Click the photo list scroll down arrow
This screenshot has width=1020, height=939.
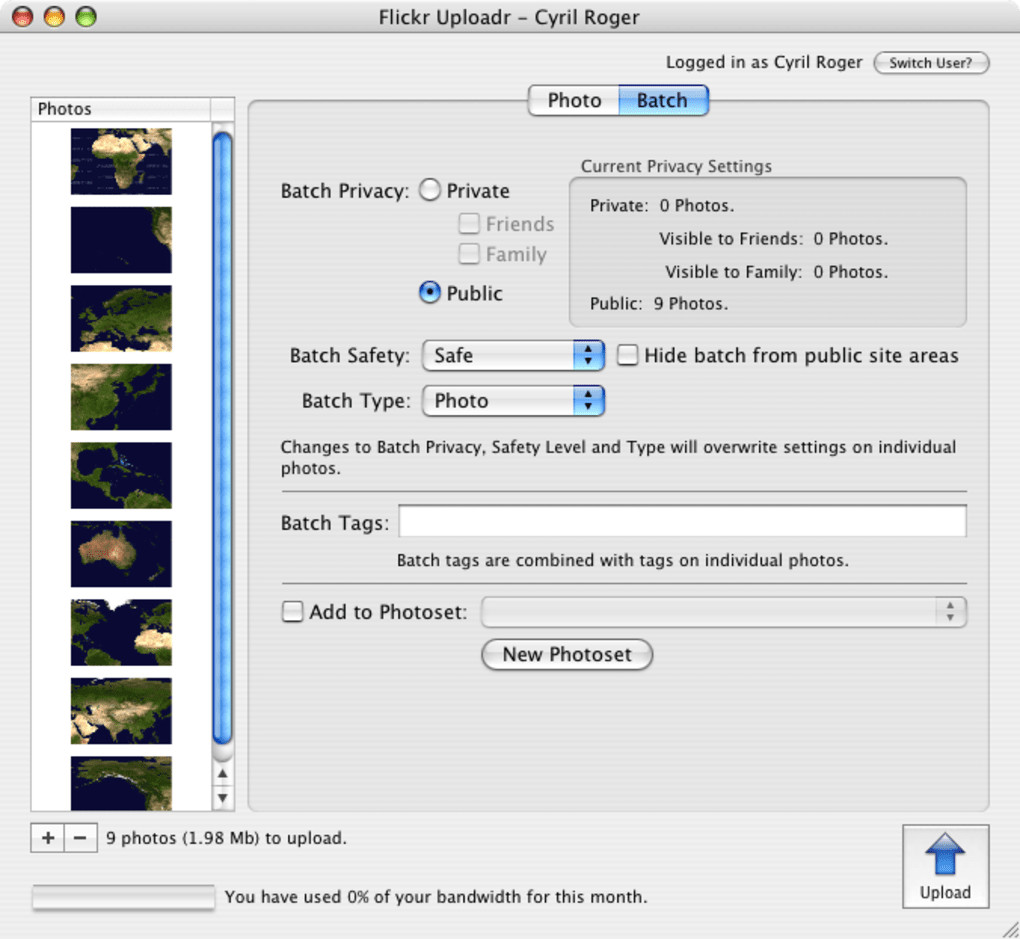pos(222,798)
